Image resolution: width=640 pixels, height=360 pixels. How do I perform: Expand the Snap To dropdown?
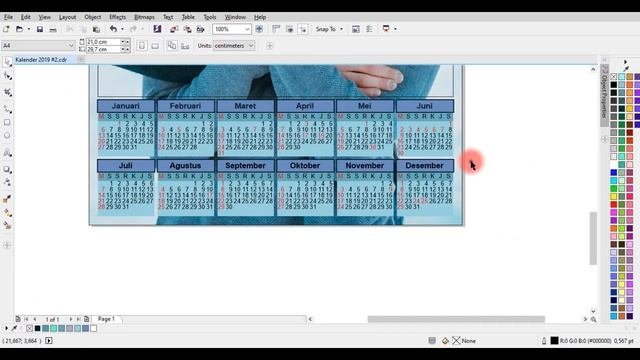pyautogui.click(x=341, y=29)
